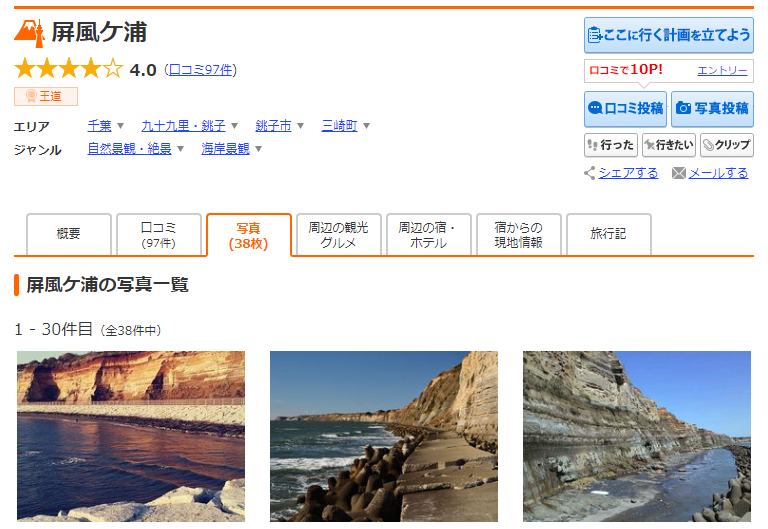Click the speech bubble icon on 口コミ投稿
The width and height of the screenshot is (768, 529).
pyautogui.click(x=595, y=108)
